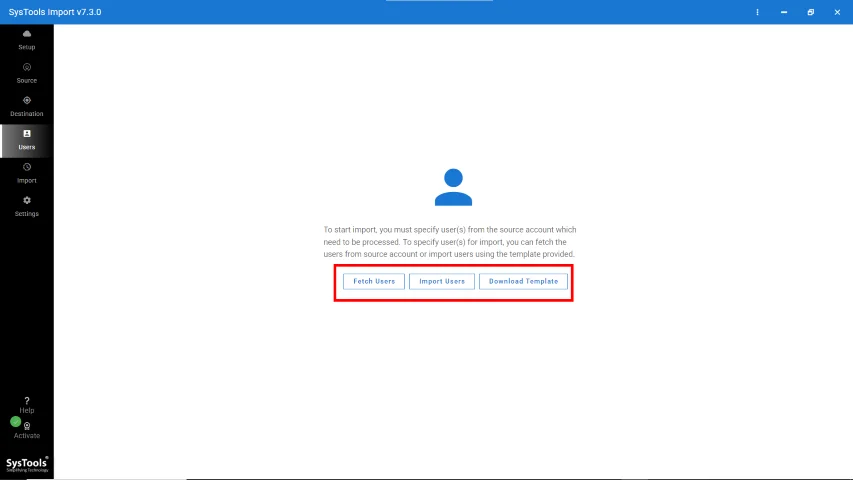Viewport: 853px width, 480px height.
Task: Open the Settings gear icon
Action: point(27,200)
